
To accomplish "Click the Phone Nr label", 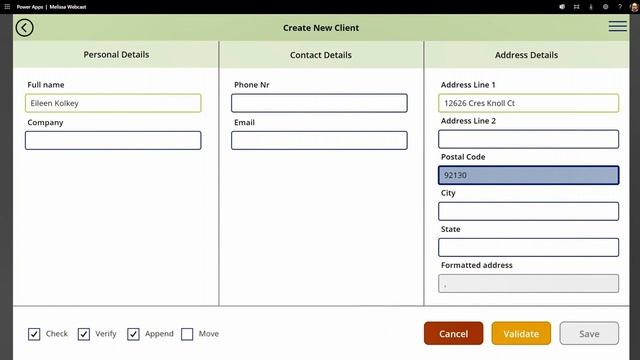I will coord(251,85).
